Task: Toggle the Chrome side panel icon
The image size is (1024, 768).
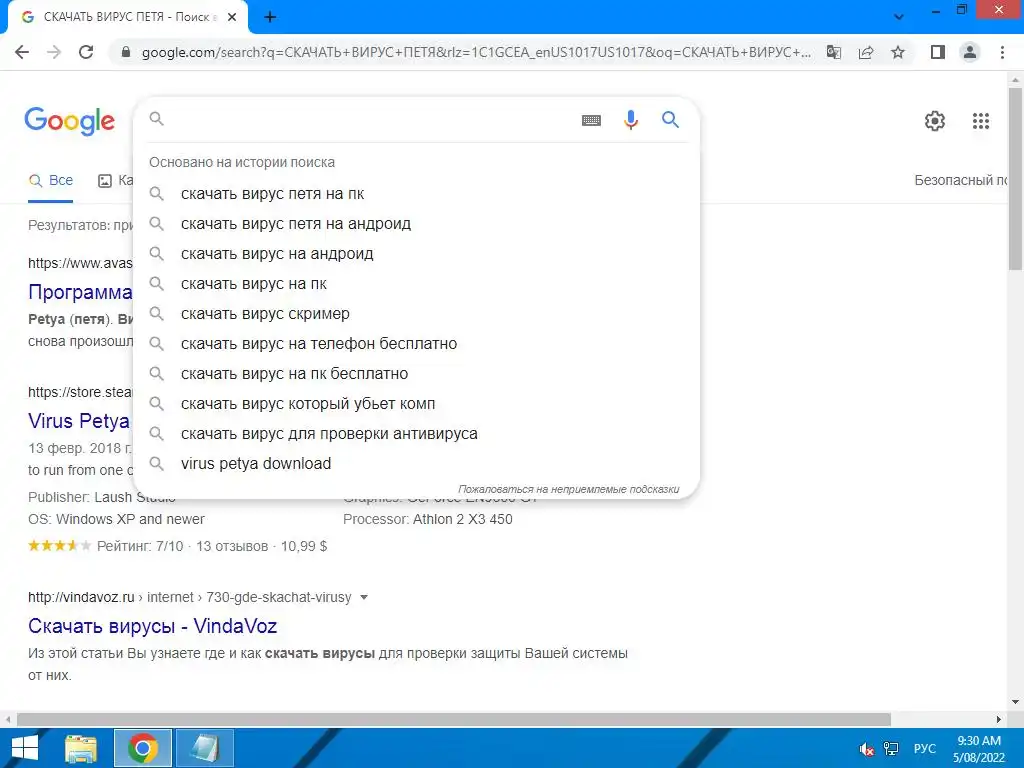Action: (938, 52)
